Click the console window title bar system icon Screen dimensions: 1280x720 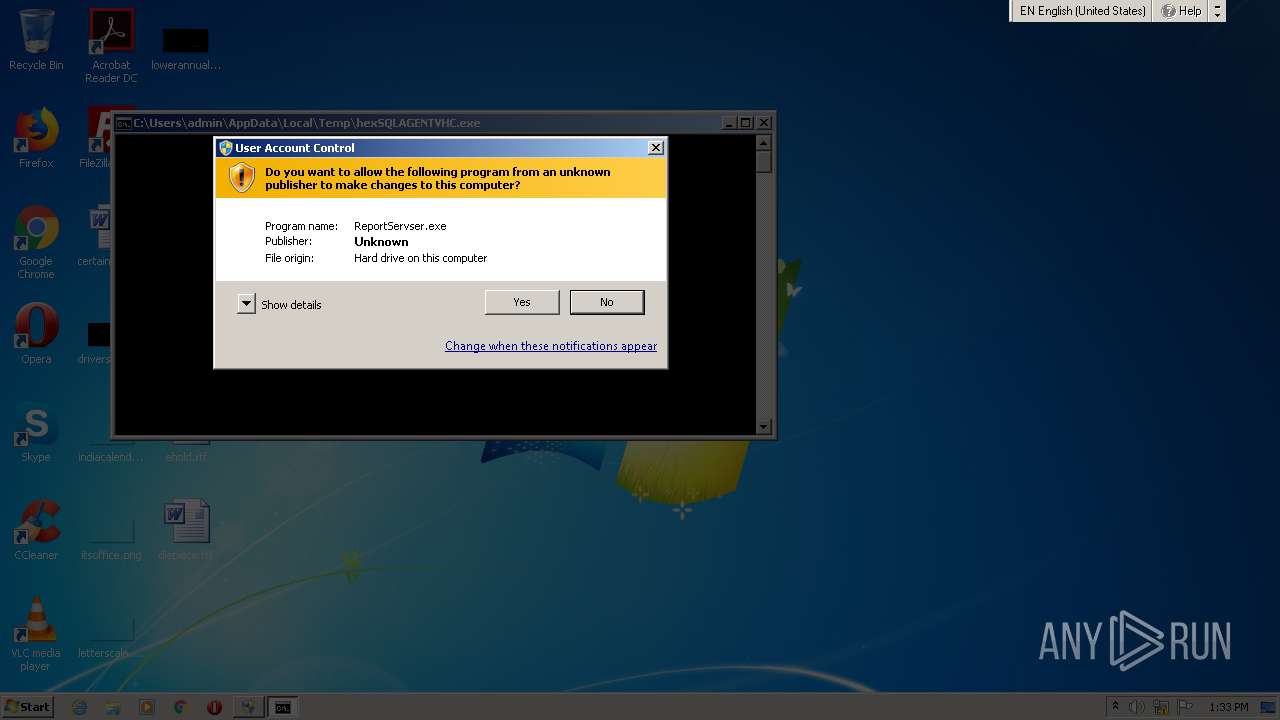(124, 123)
